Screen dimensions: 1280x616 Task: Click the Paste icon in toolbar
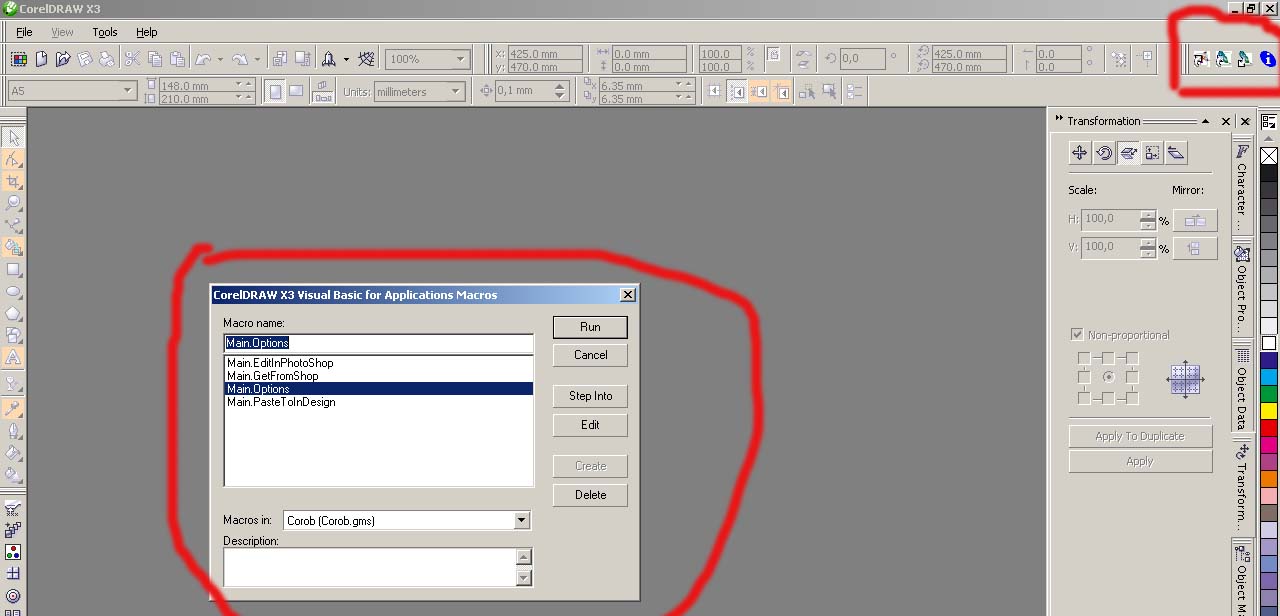click(177, 59)
